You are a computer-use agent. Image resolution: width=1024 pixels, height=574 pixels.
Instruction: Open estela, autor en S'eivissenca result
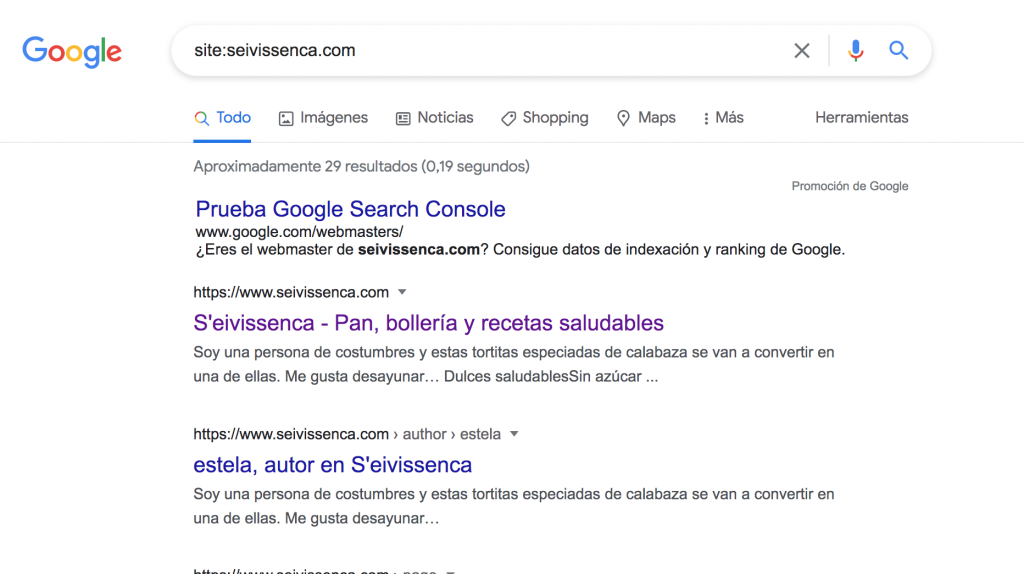point(332,464)
